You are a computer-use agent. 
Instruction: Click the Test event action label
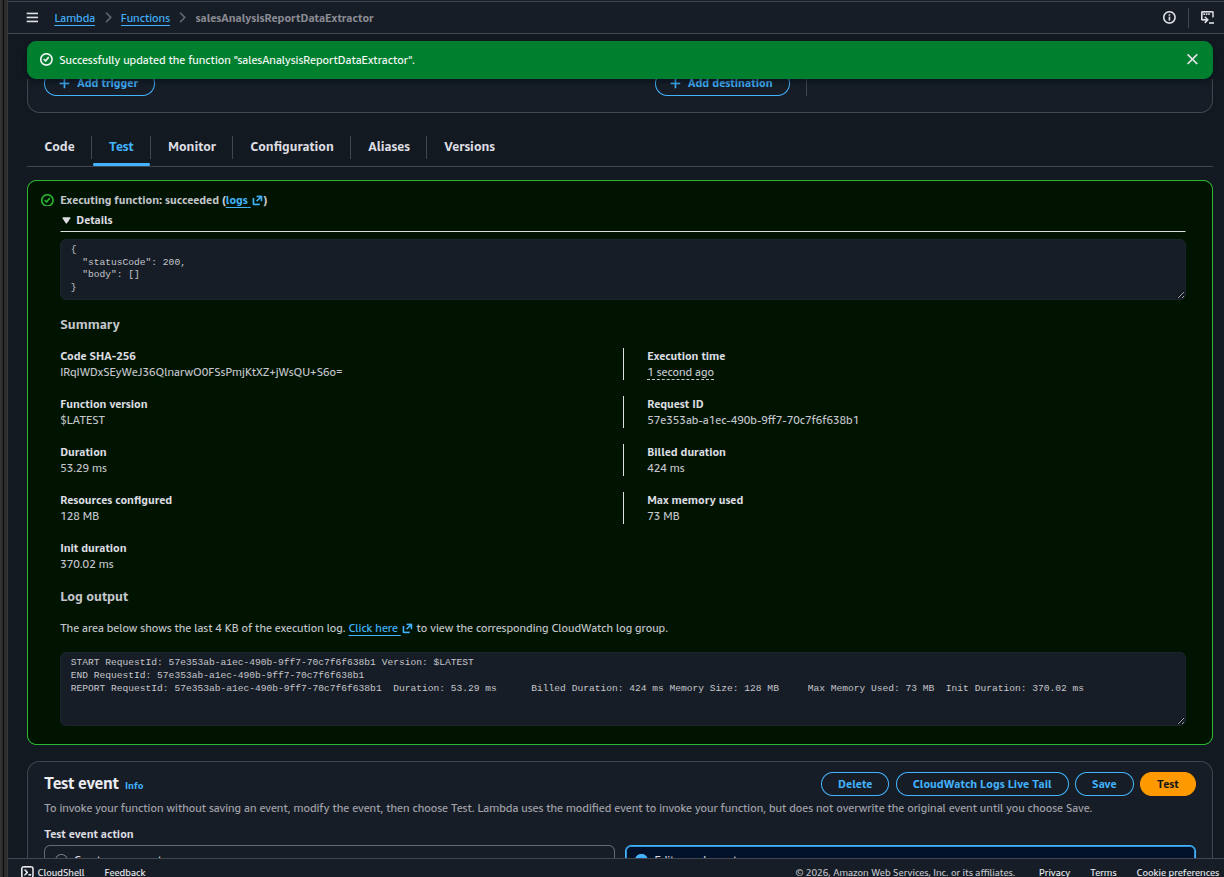pos(89,834)
